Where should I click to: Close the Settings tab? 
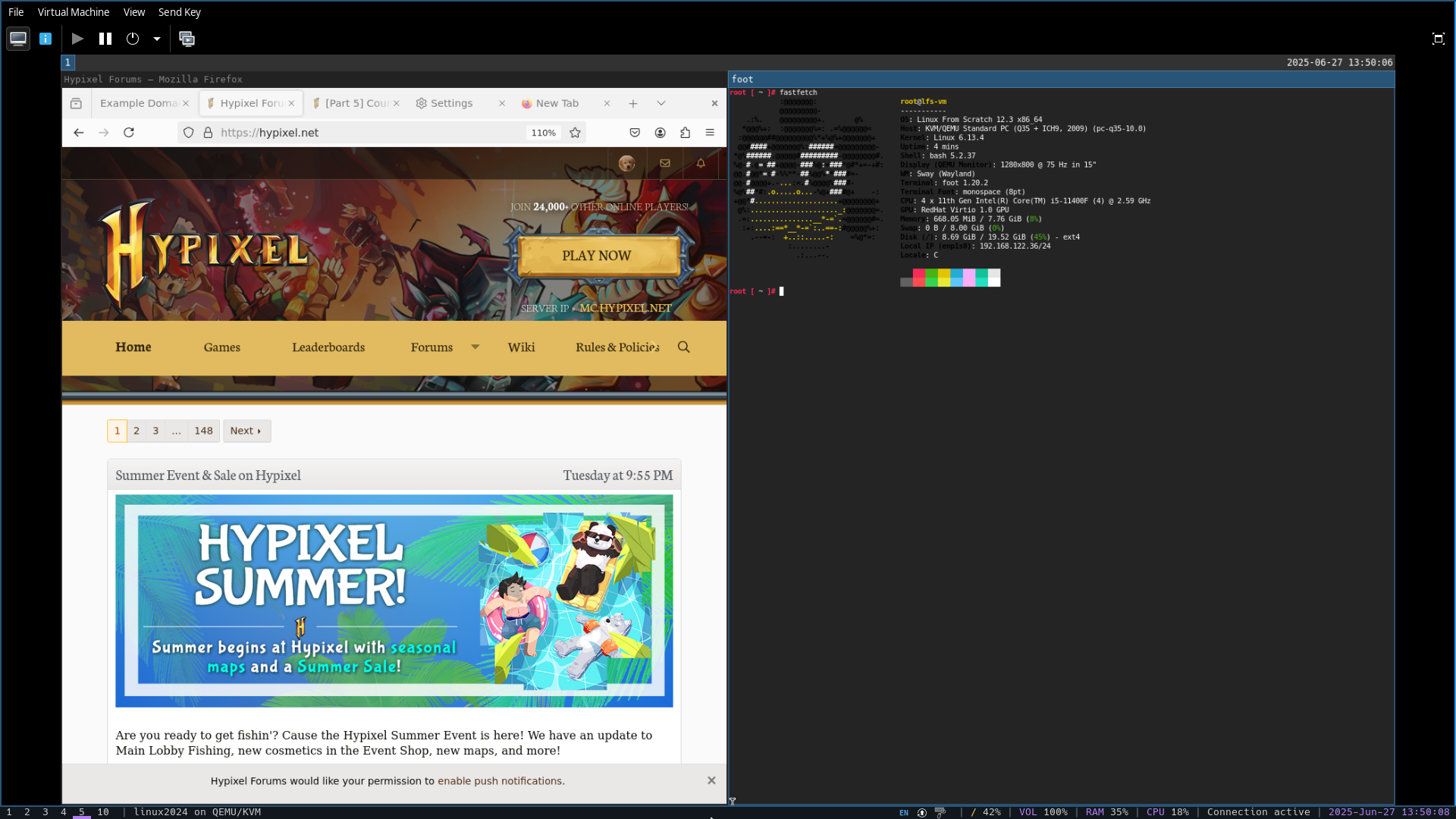(x=502, y=103)
